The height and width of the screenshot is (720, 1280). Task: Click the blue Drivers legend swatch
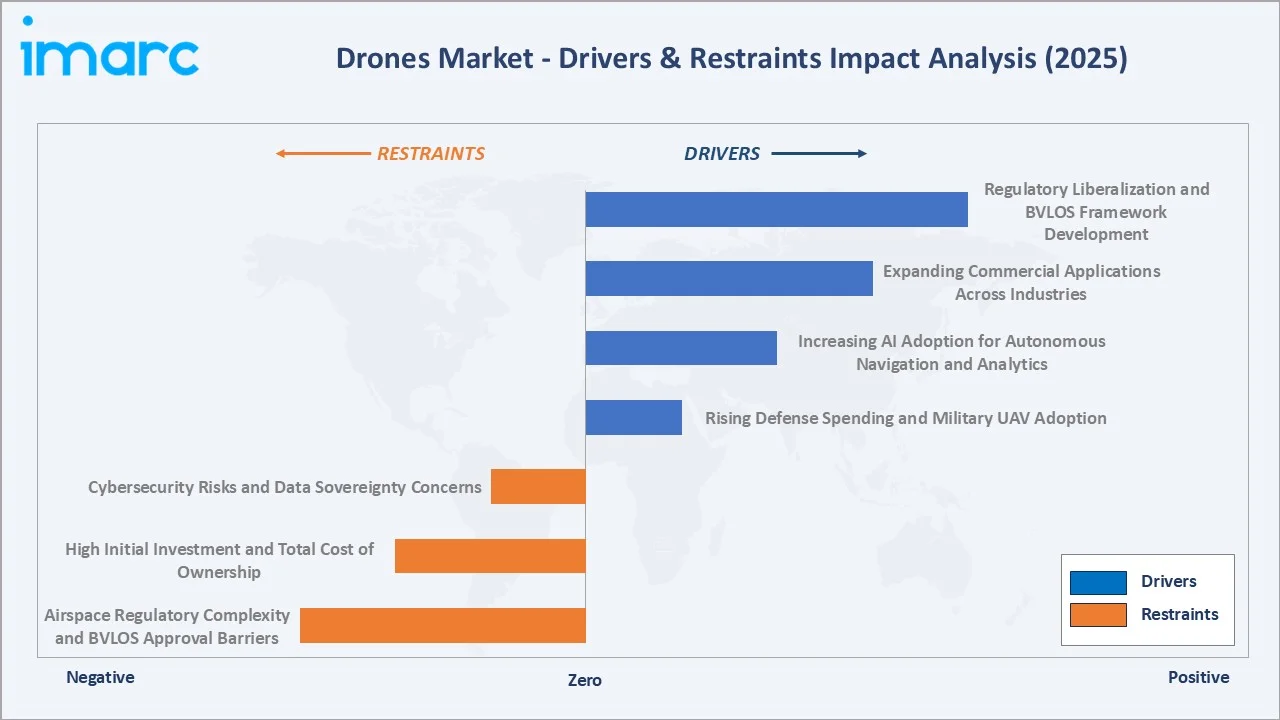tap(1098, 583)
